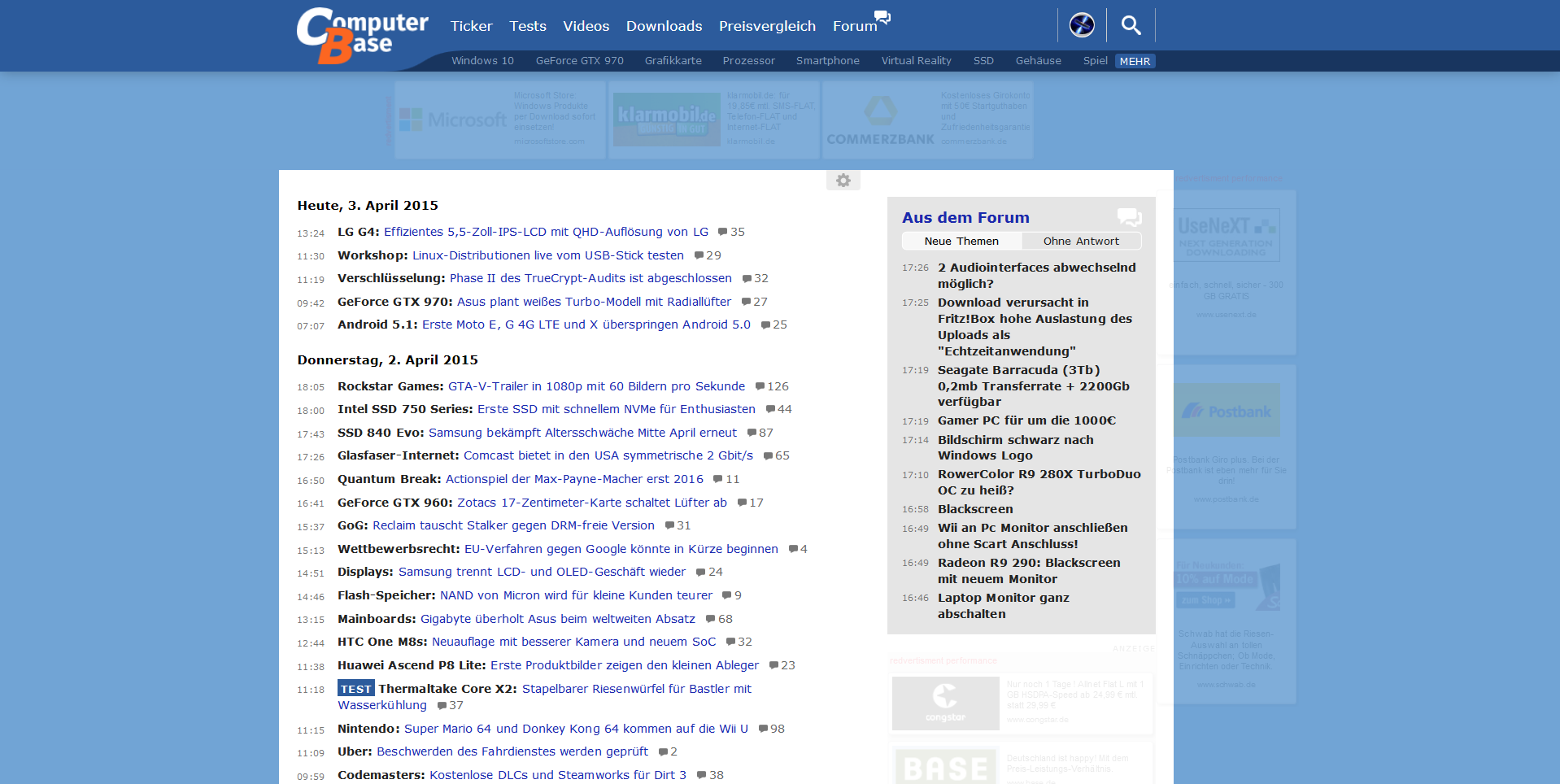Open the SSD topic in subnavigation
Screen dimensions: 1560x784
(x=983, y=61)
